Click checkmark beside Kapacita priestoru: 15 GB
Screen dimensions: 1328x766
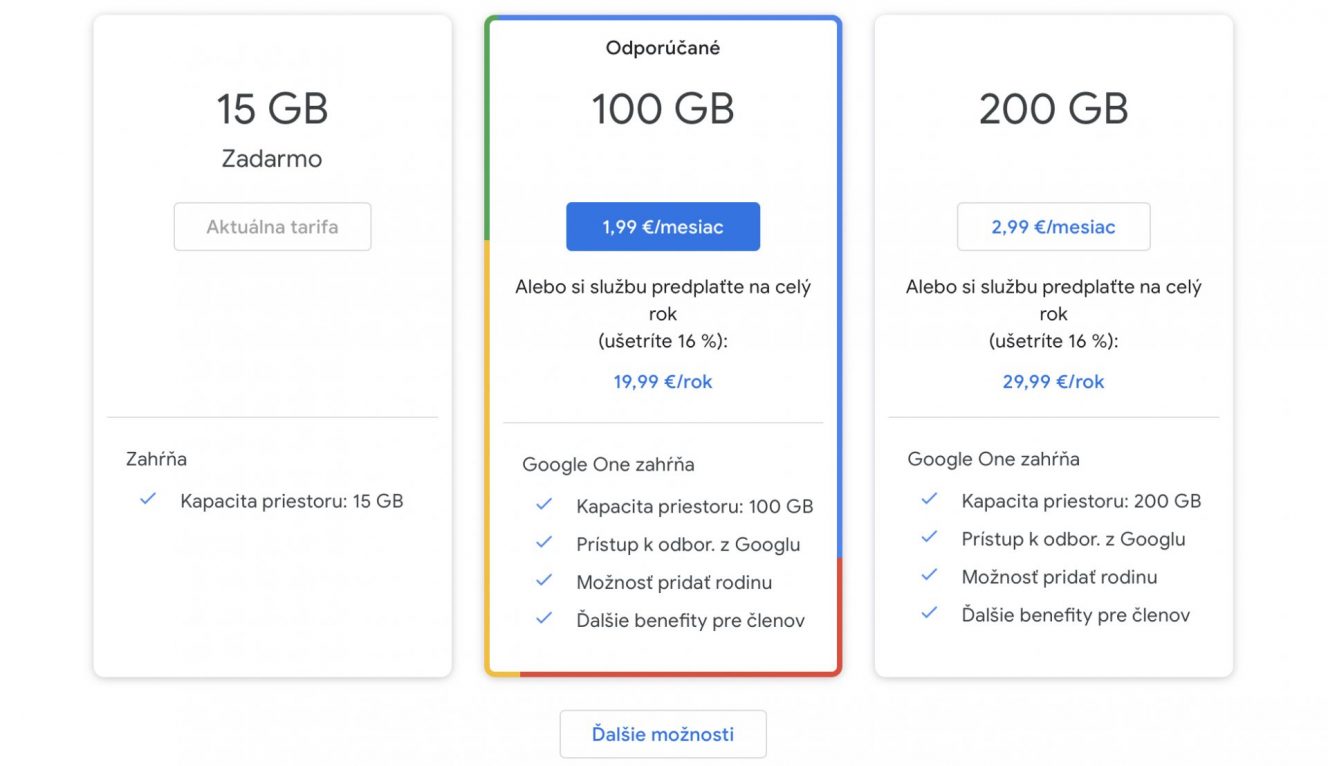[148, 498]
